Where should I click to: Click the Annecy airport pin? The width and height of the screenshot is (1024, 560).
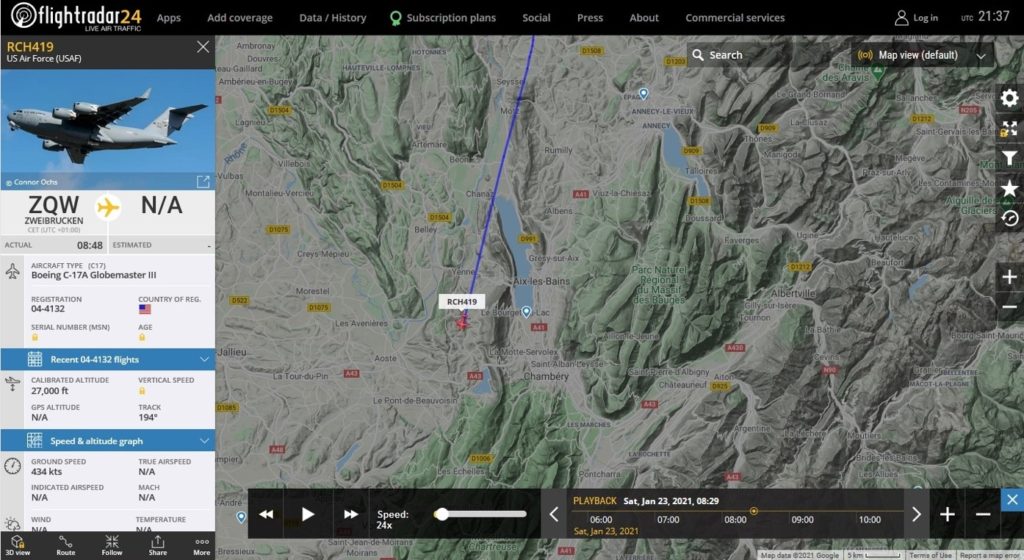[643, 93]
